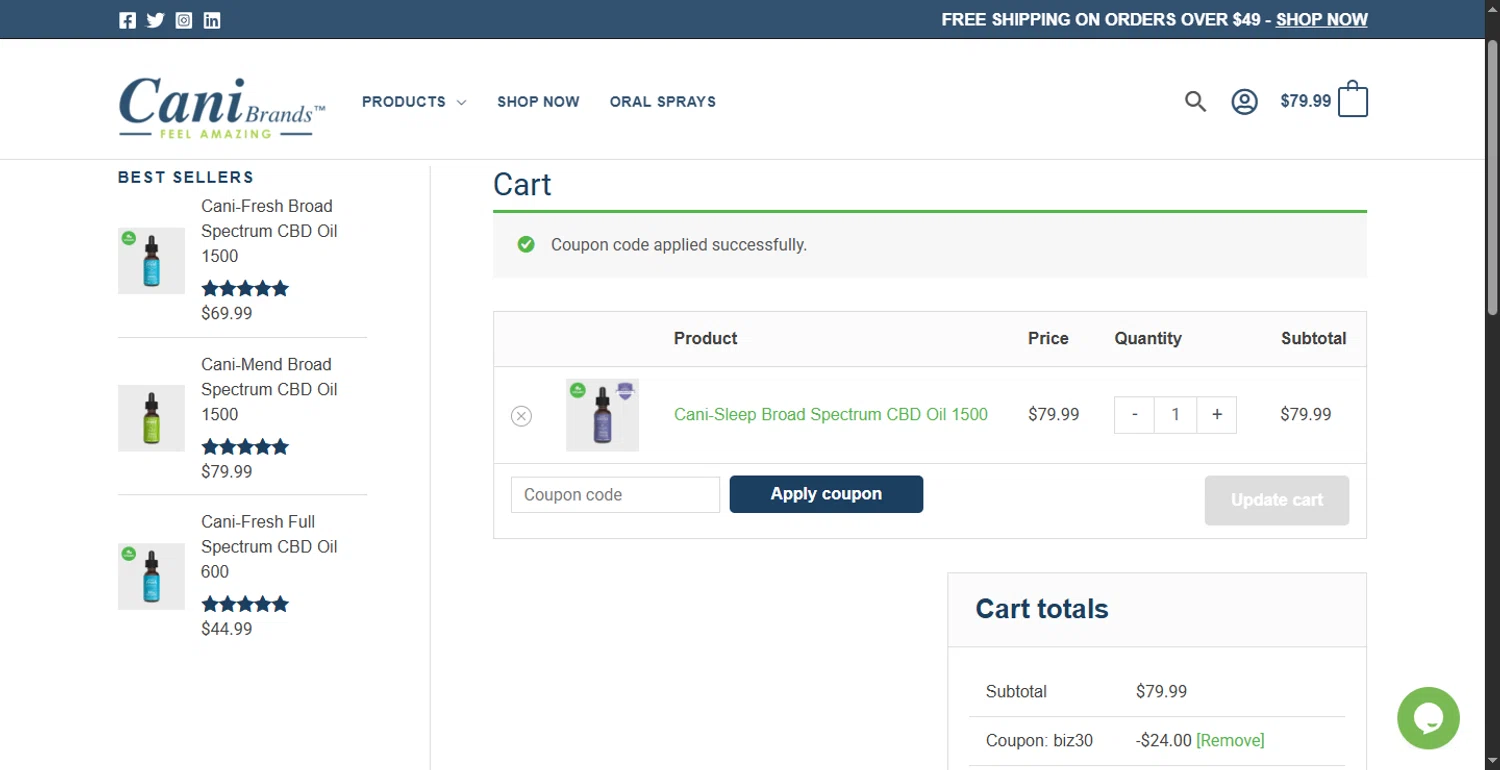Open the shopping bag cart icon
The width and height of the screenshot is (1500, 770).
pyautogui.click(x=1352, y=99)
